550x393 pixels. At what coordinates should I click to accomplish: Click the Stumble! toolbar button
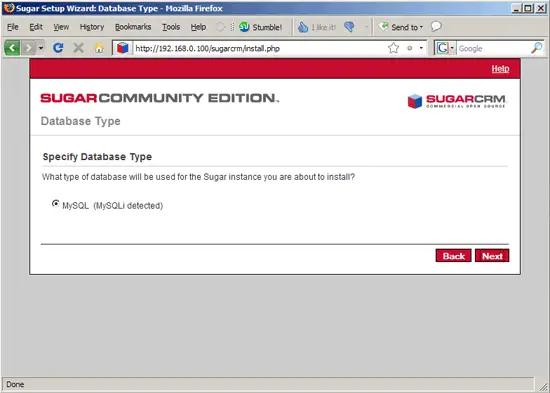[261, 27]
